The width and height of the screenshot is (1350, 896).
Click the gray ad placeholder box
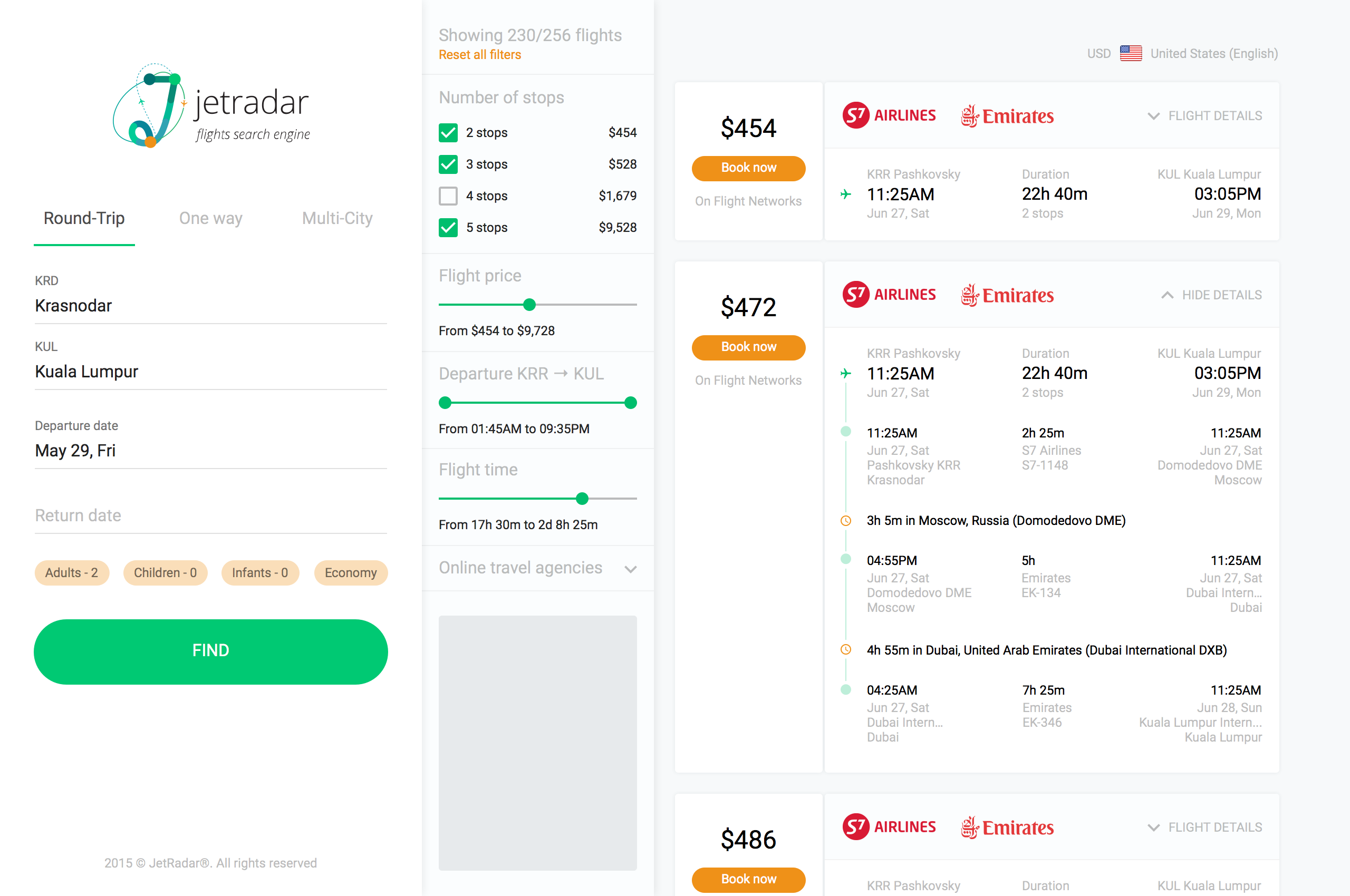(x=537, y=743)
